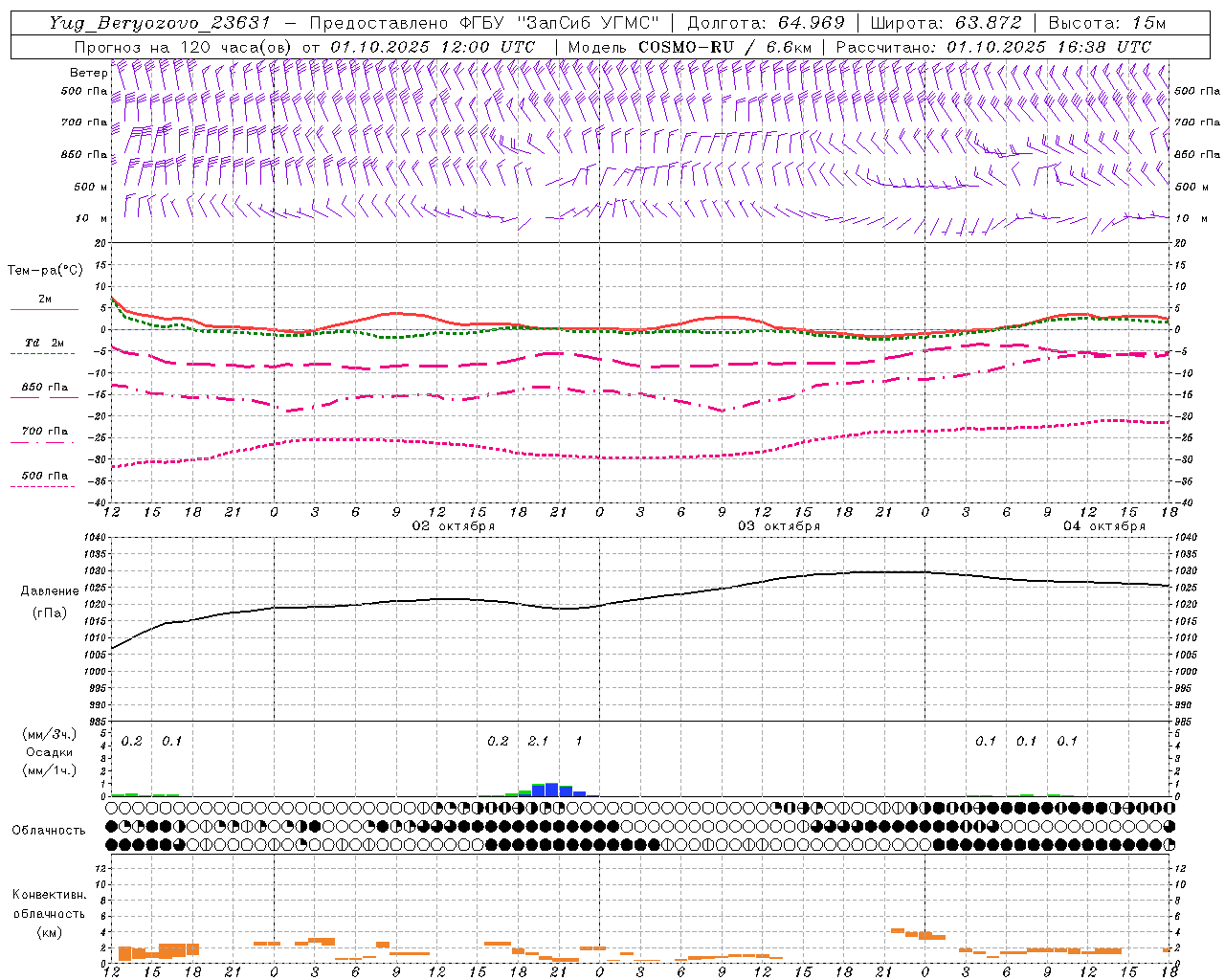1225x980 pixels.
Task: Click the '(мм/1ч.)' precipitation unit label
Action: pos(49,770)
